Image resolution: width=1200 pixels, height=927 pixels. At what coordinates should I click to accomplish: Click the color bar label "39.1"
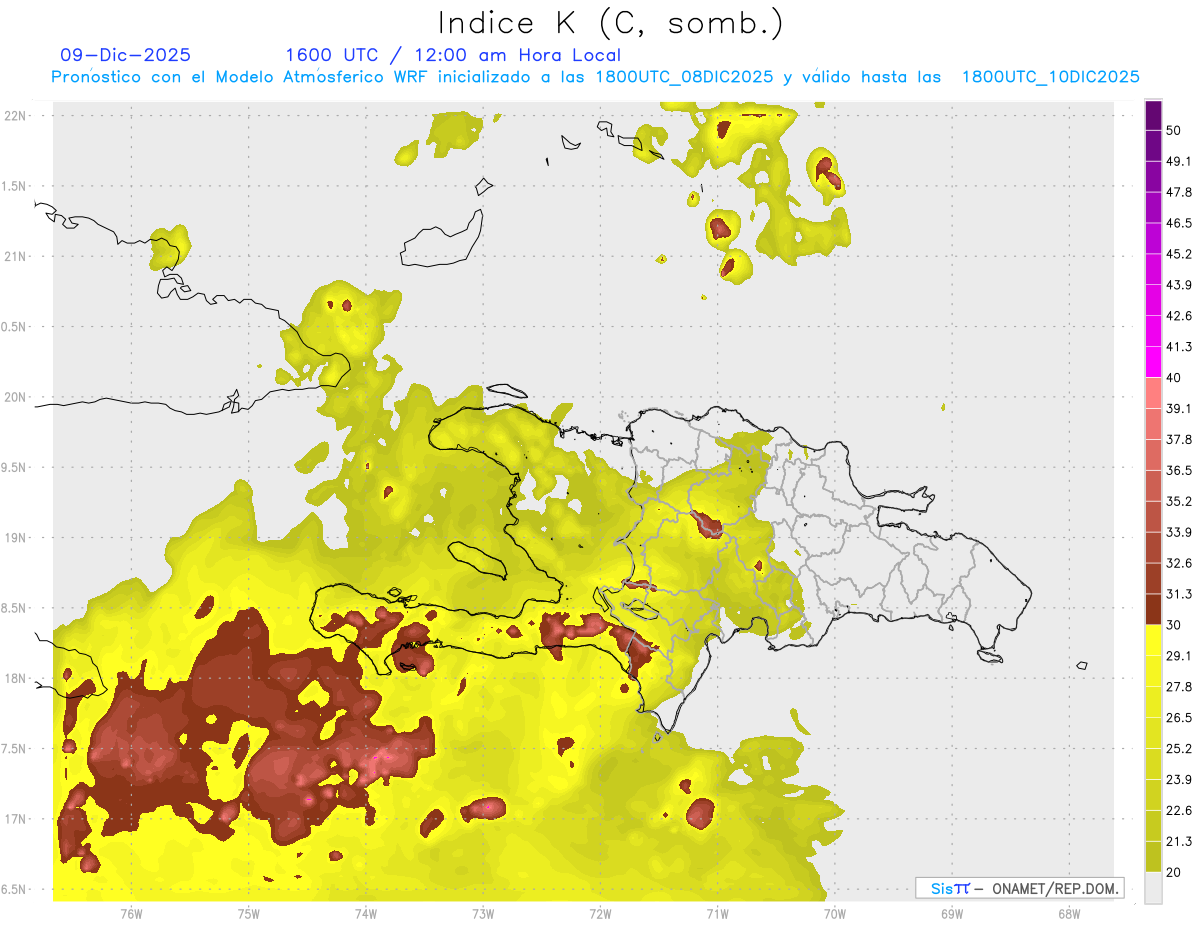point(1178,409)
